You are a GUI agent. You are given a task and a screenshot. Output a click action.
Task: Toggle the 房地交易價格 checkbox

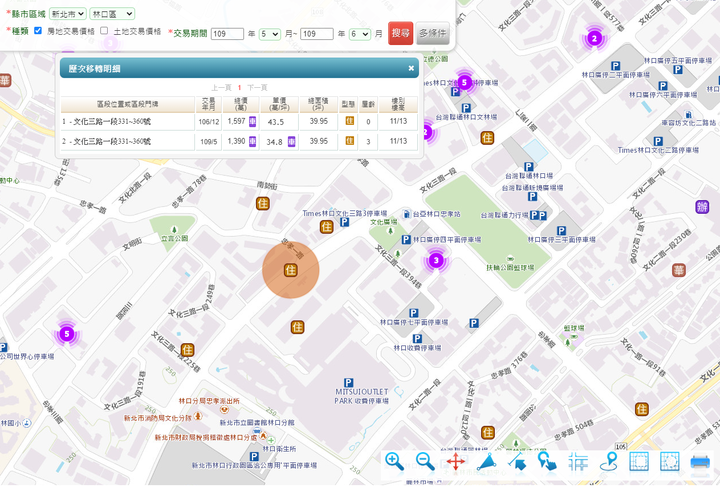38,31
